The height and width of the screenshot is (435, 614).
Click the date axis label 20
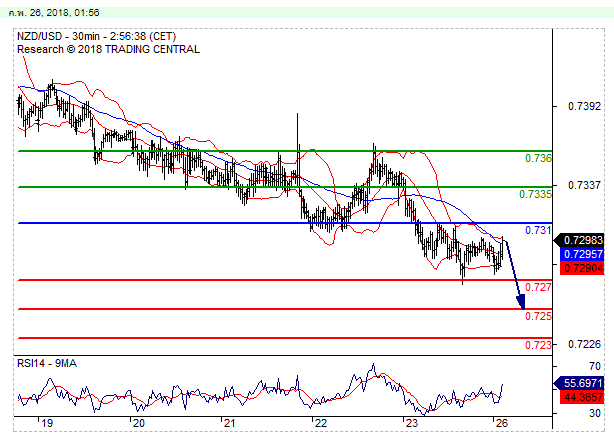point(139,423)
